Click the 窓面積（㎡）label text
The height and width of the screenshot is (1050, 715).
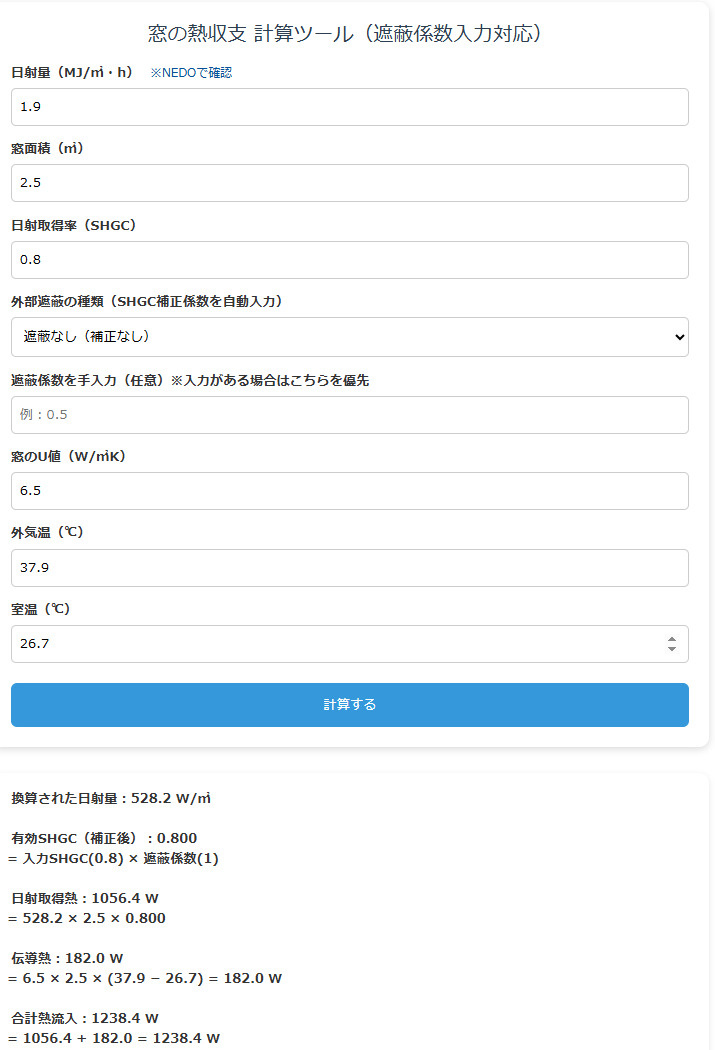[x=48, y=148]
